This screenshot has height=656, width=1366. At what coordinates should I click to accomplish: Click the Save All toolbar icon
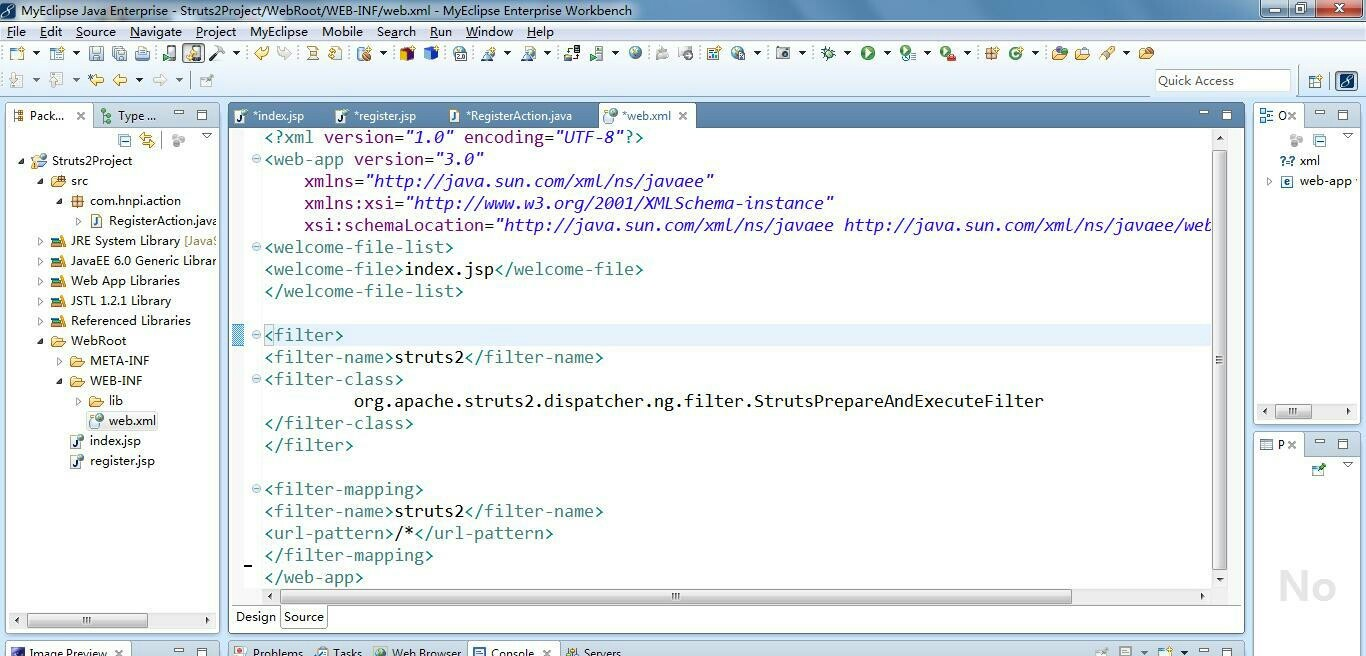click(119, 53)
